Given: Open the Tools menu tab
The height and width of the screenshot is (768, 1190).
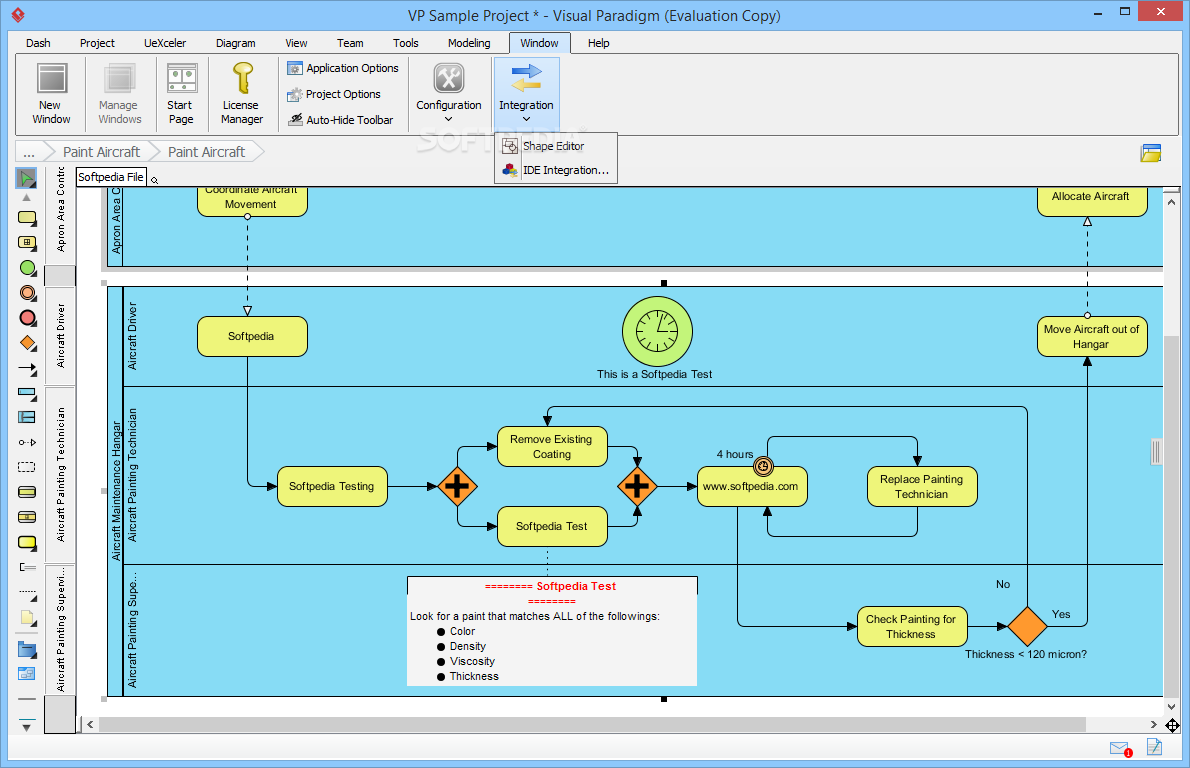Looking at the screenshot, I should pos(405,43).
